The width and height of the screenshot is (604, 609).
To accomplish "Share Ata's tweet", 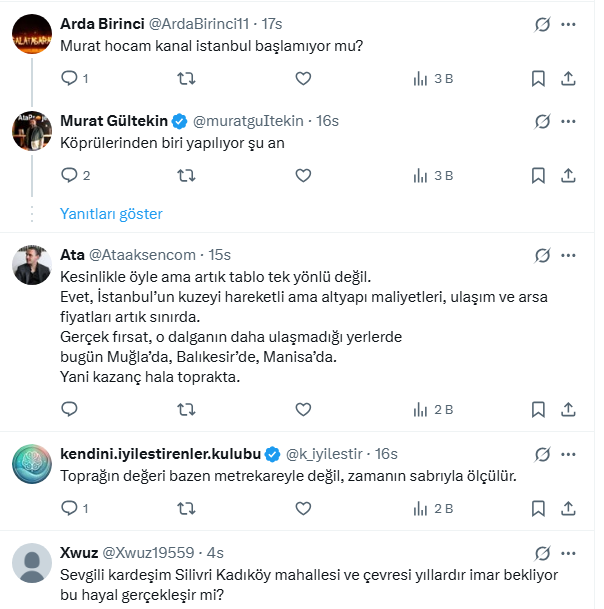I will pos(569,409).
